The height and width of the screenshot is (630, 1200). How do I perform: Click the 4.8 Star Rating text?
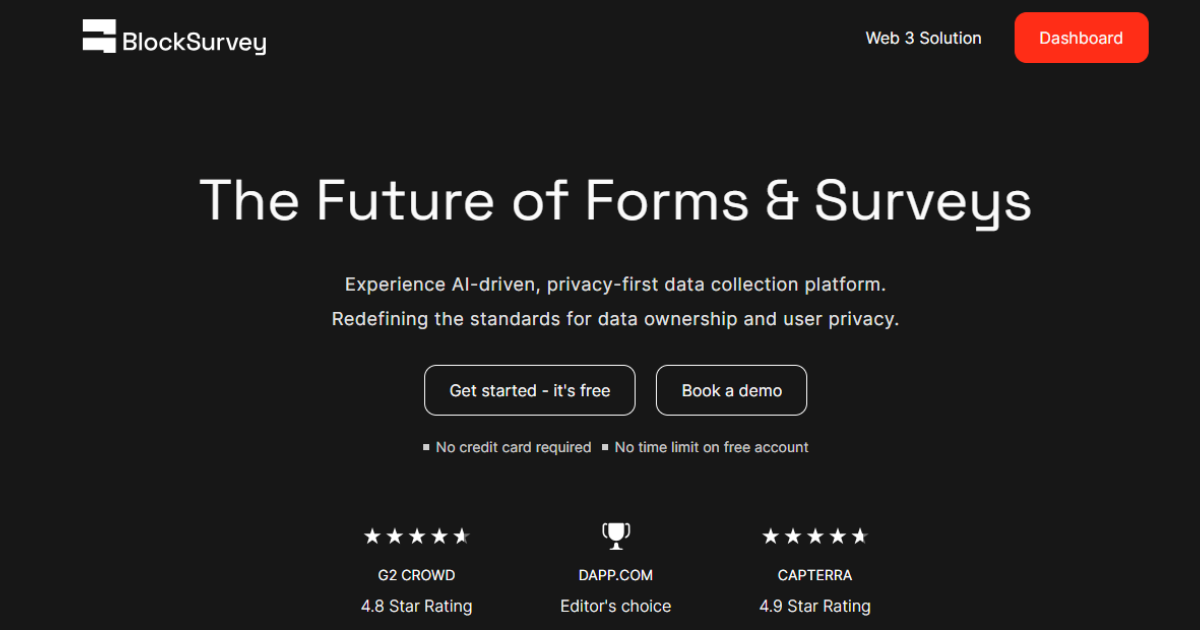click(416, 606)
